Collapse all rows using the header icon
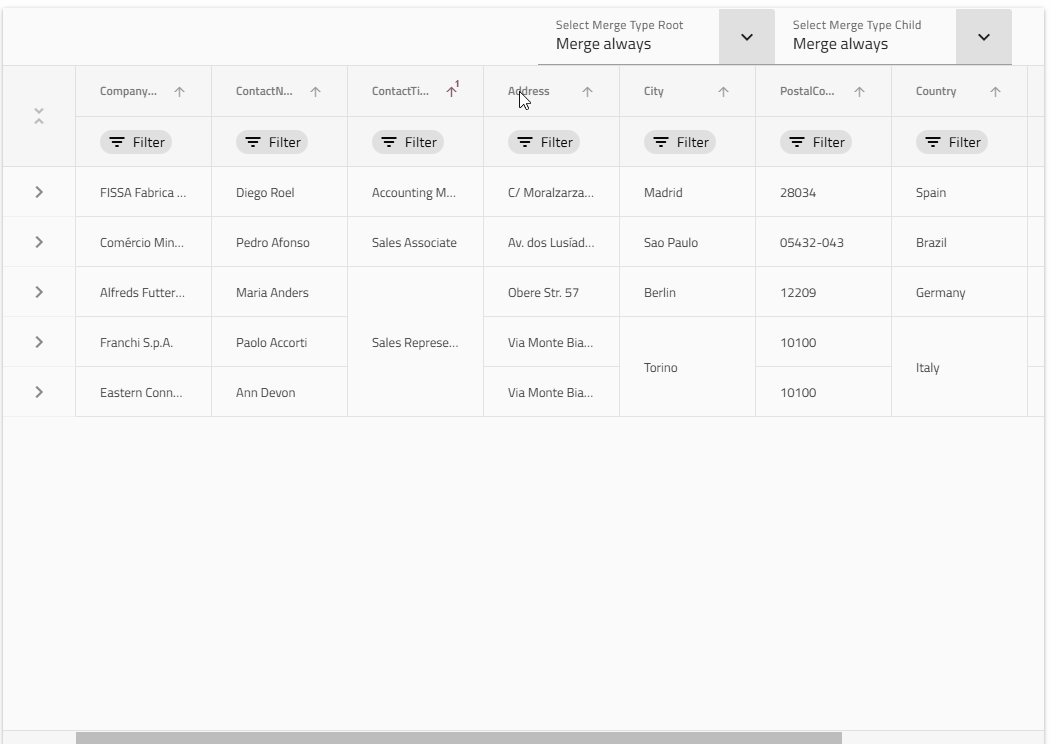The image size is (1051, 744). tap(39, 116)
